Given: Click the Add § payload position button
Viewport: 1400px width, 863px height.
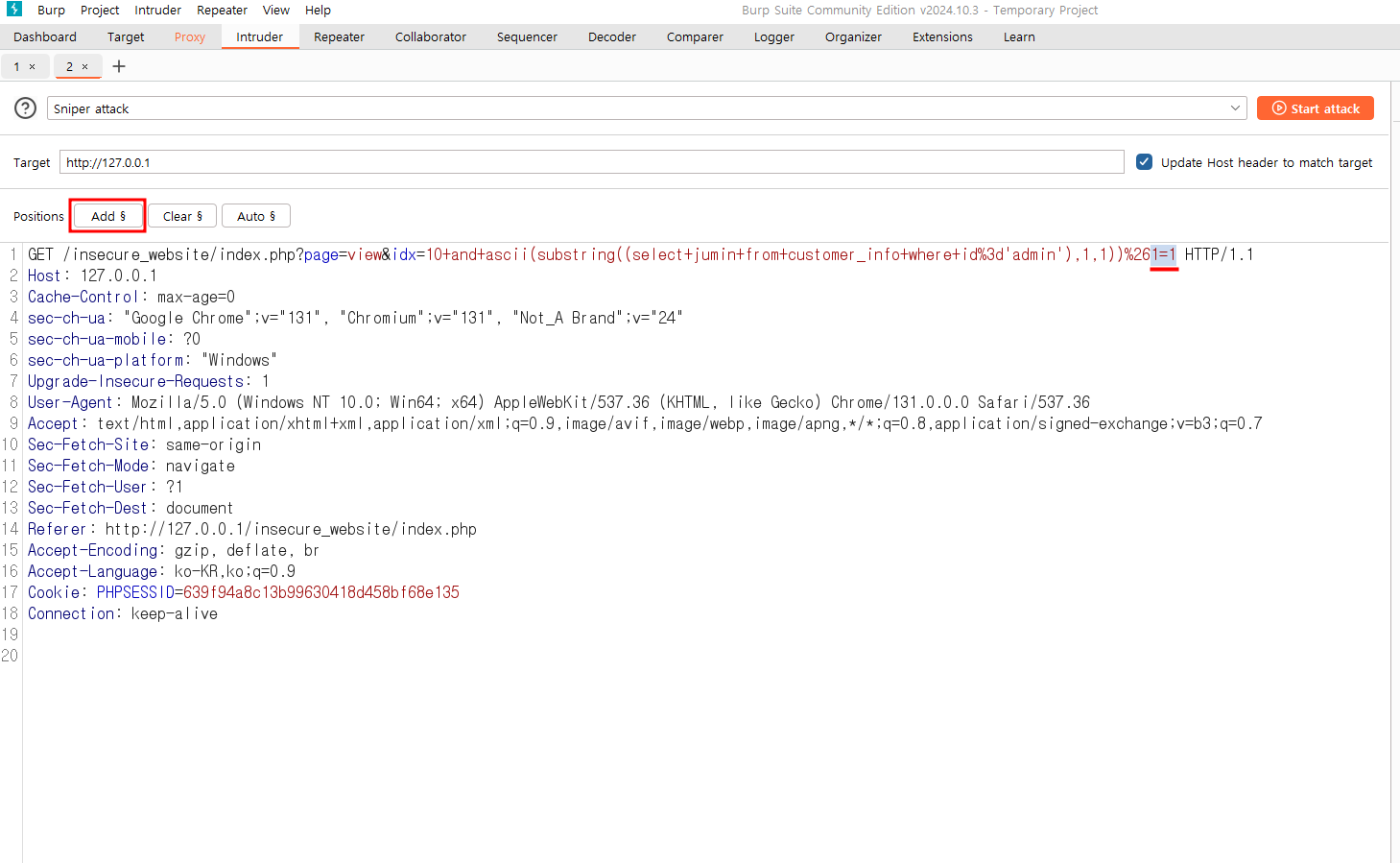Looking at the screenshot, I should click(x=107, y=216).
